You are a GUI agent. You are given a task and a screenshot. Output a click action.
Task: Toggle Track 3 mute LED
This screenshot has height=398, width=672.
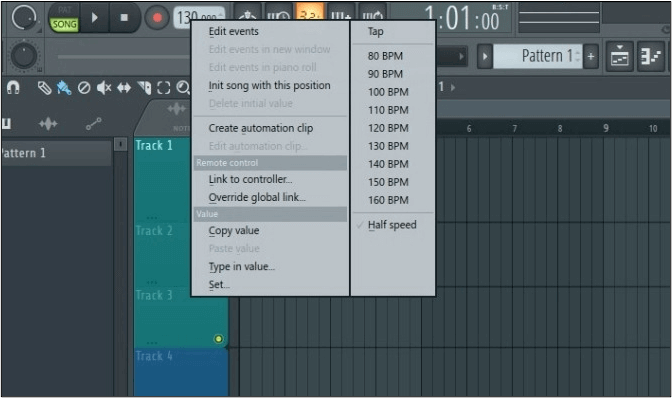tap(218, 339)
